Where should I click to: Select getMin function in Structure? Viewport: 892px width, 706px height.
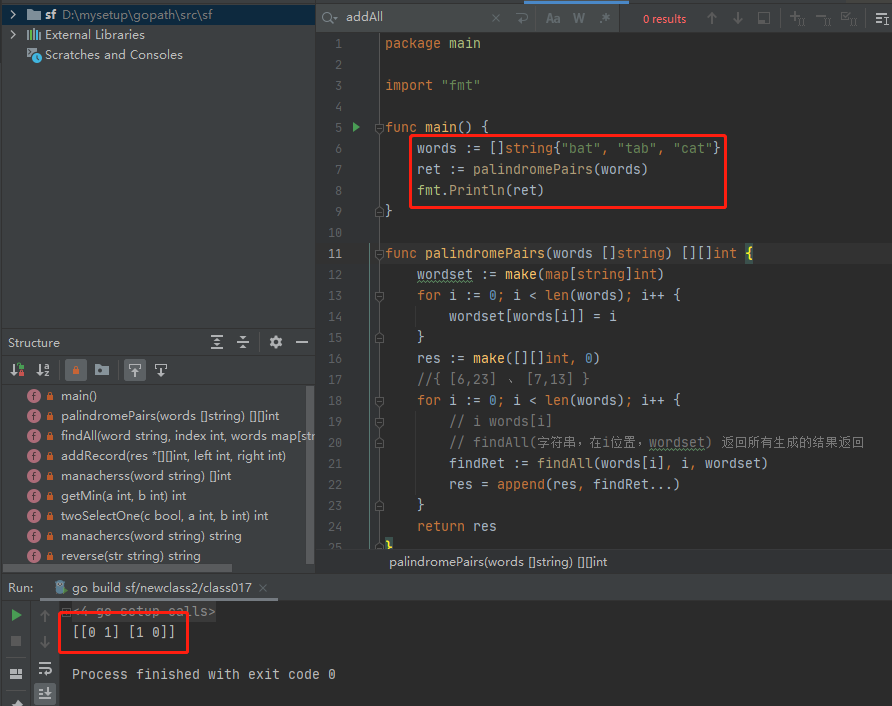[x=123, y=496]
